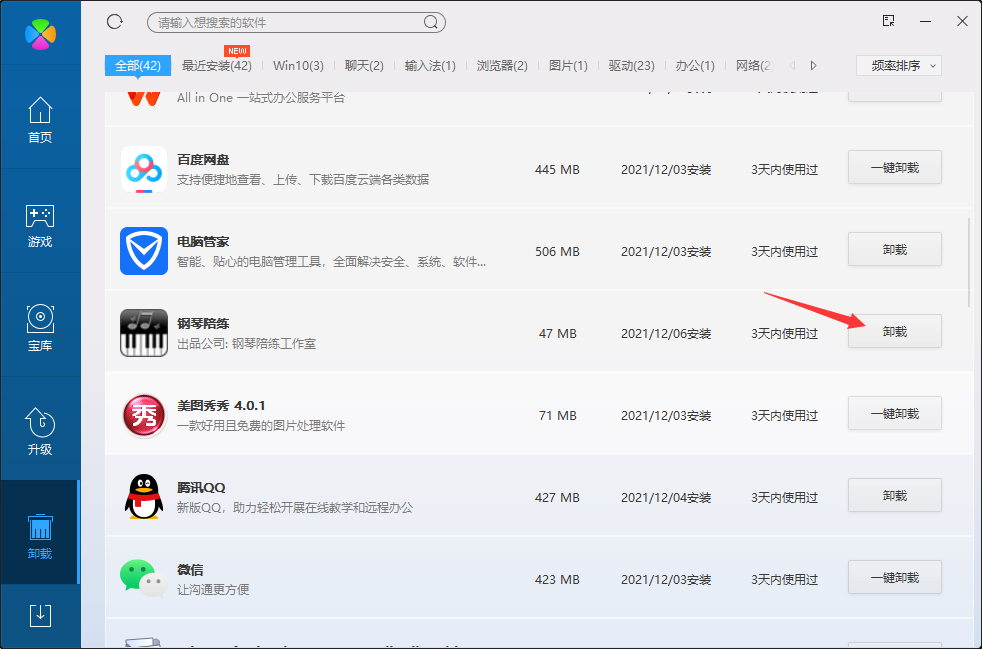Open the skin/menu icon near minimize button
This screenshot has height=649, width=982.
point(888,21)
